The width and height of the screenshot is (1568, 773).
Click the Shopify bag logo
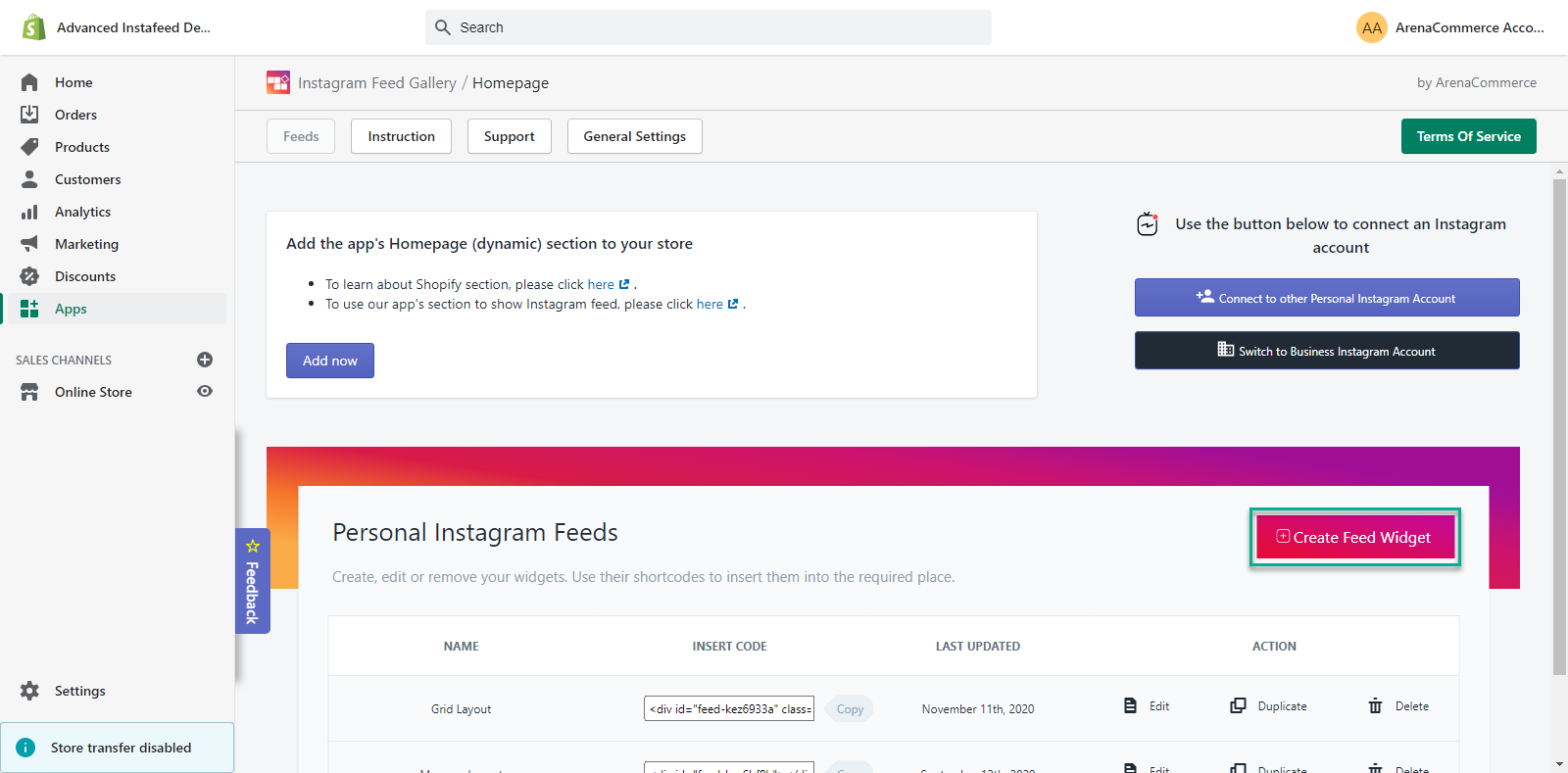[34, 27]
